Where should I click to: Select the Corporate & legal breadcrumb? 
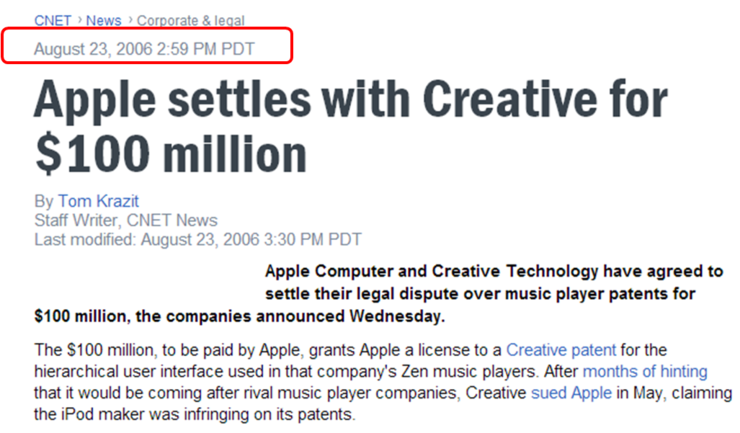190,20
